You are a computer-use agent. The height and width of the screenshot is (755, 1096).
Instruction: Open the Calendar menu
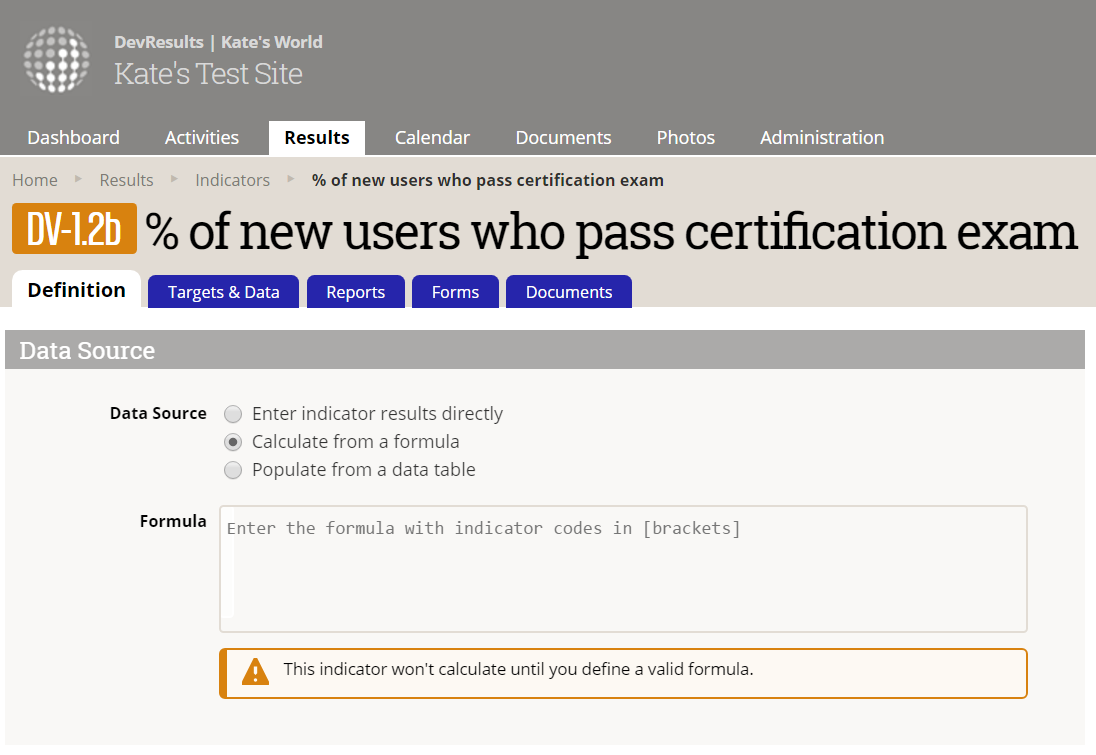click(x=432, y=138)
